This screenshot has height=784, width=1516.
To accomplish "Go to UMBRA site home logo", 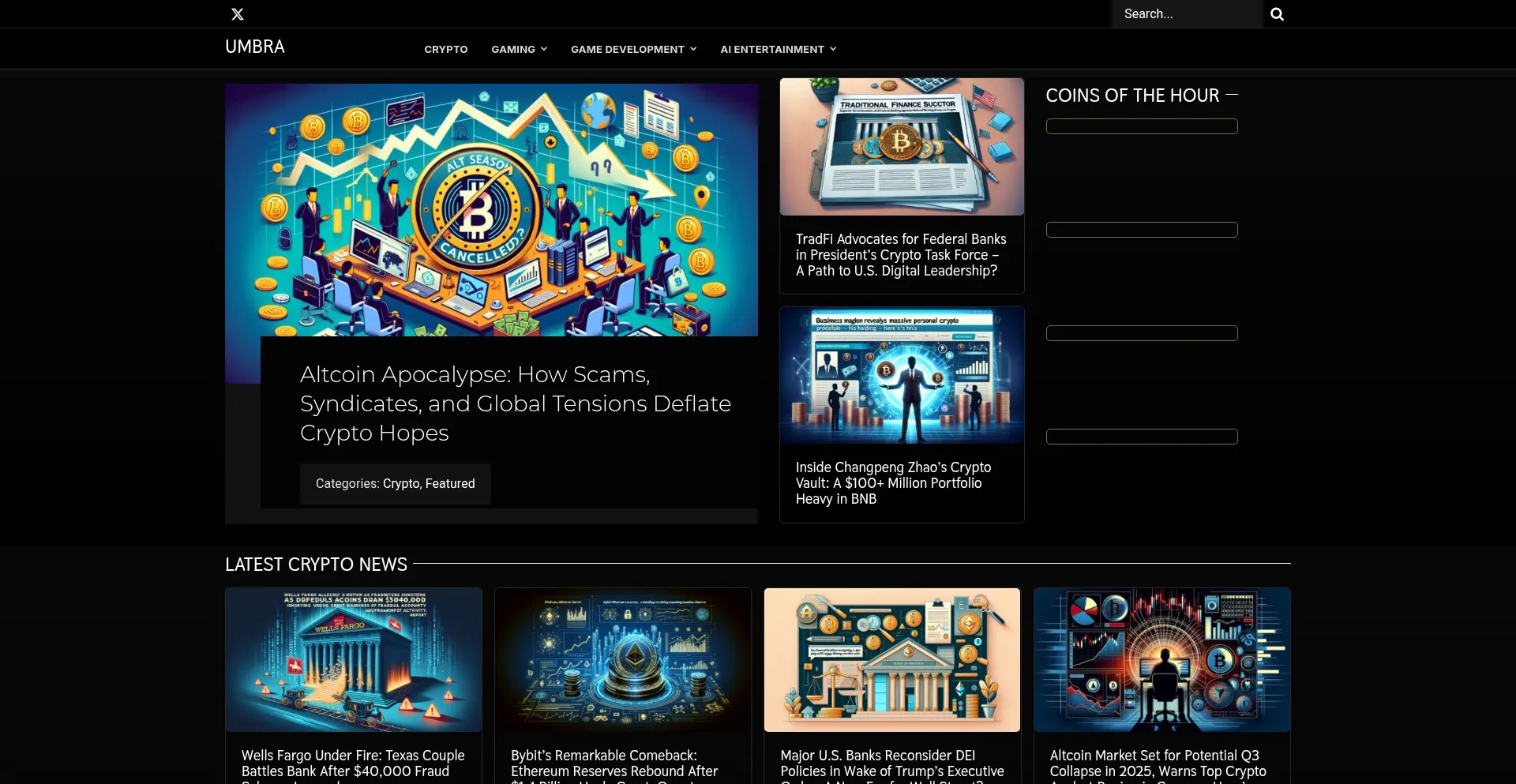I will click(x=254, y=47).
